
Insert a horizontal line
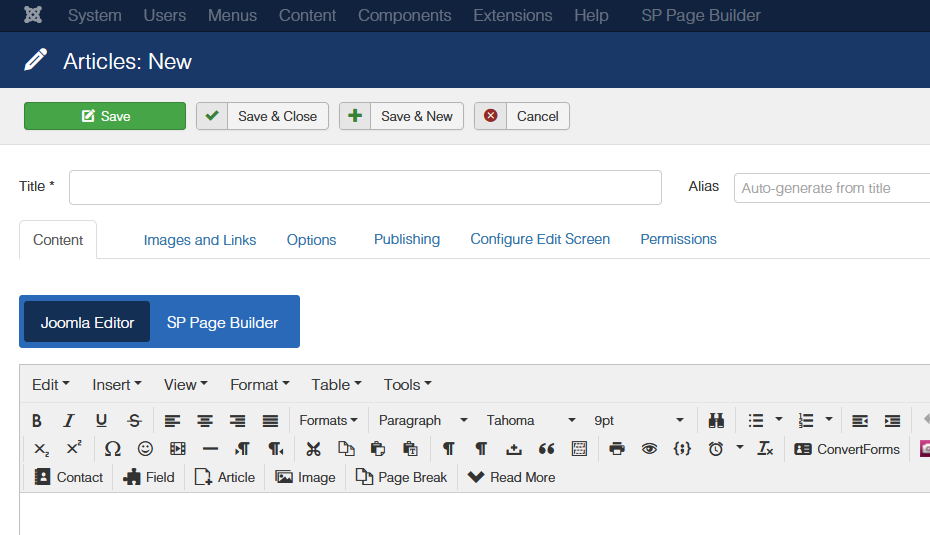[210, 449]
